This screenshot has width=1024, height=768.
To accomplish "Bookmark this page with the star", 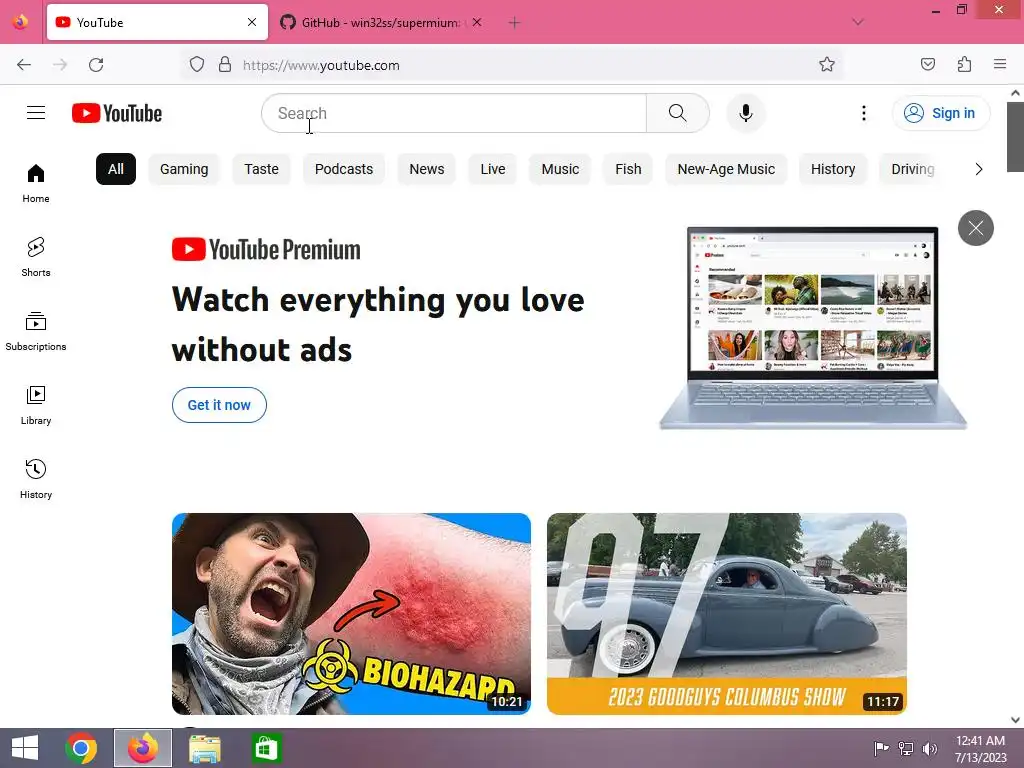I will [827, 65].
